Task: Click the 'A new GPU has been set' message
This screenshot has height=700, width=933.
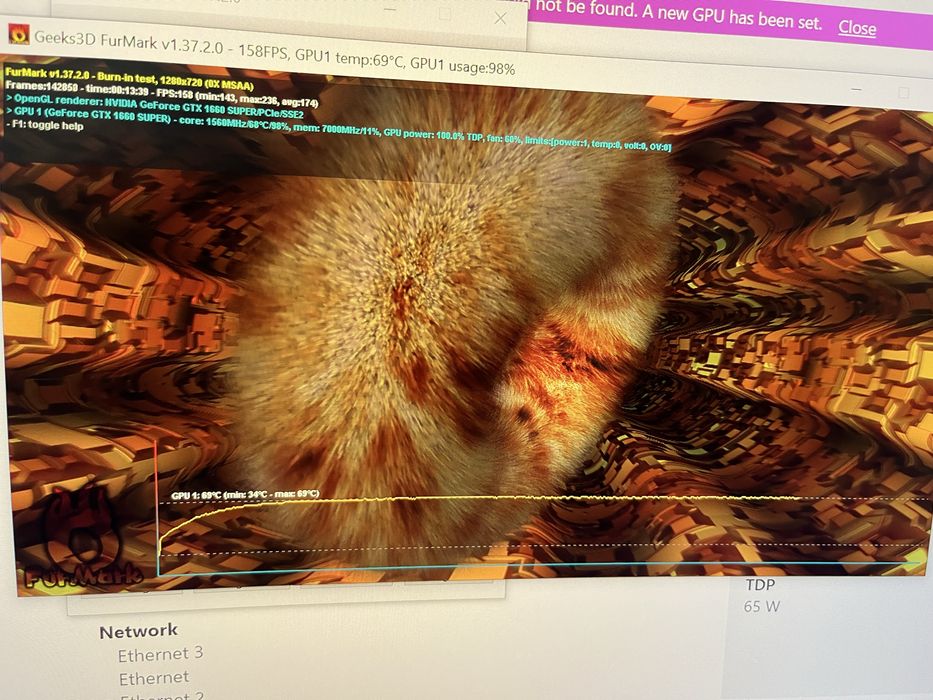Action: coord(731,16)
